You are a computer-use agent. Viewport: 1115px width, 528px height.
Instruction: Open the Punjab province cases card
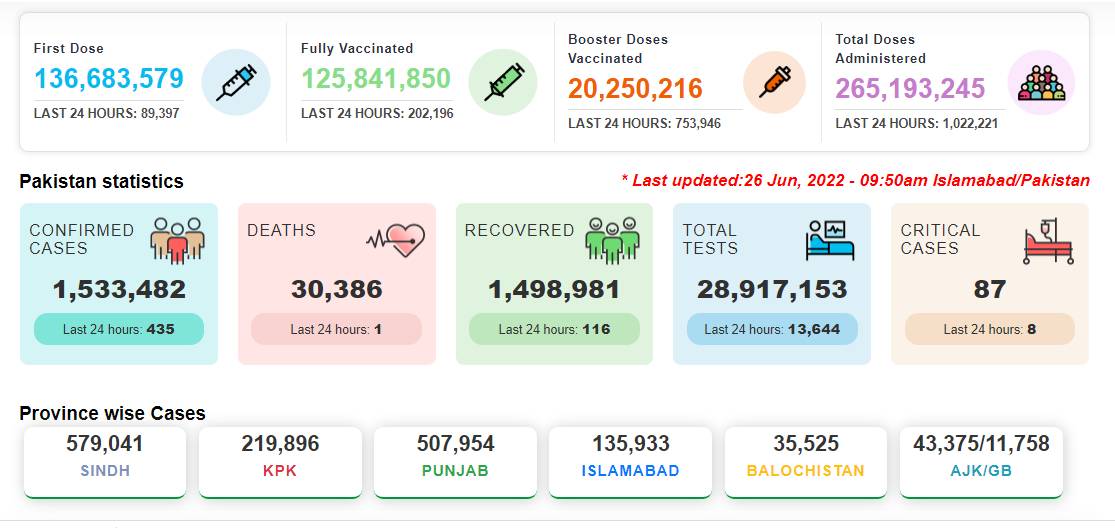click(455, 462)
